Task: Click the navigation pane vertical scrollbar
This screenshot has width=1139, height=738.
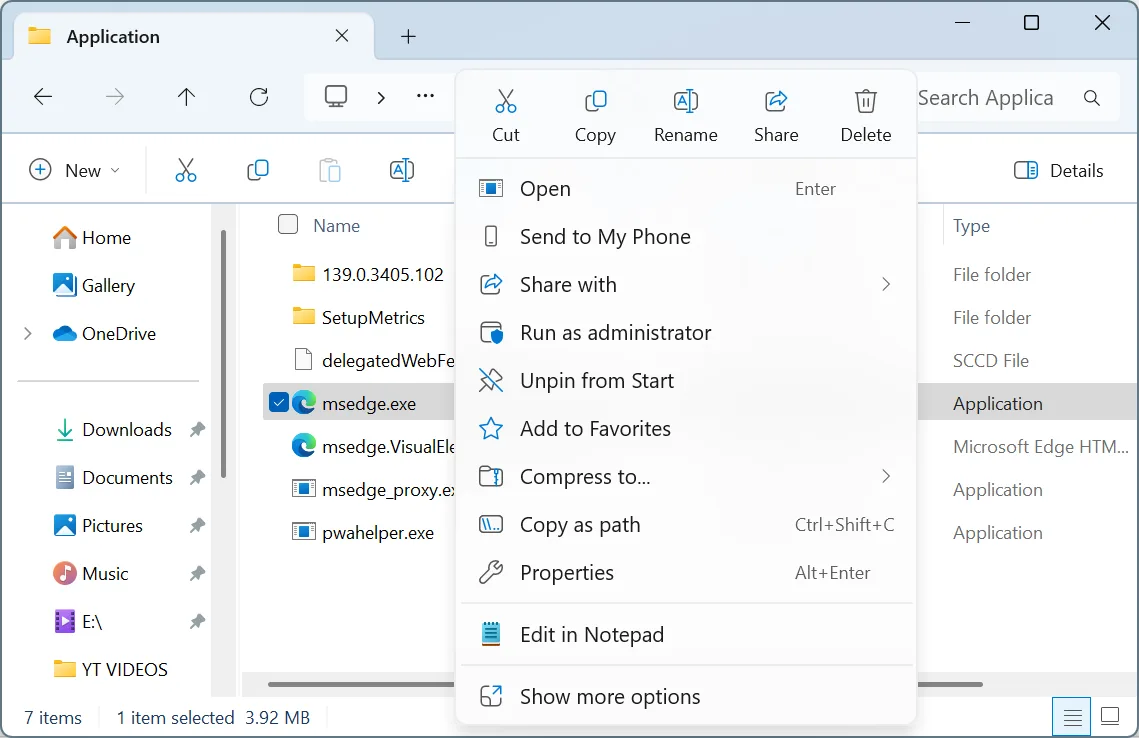Action: [x=224, y=354]
